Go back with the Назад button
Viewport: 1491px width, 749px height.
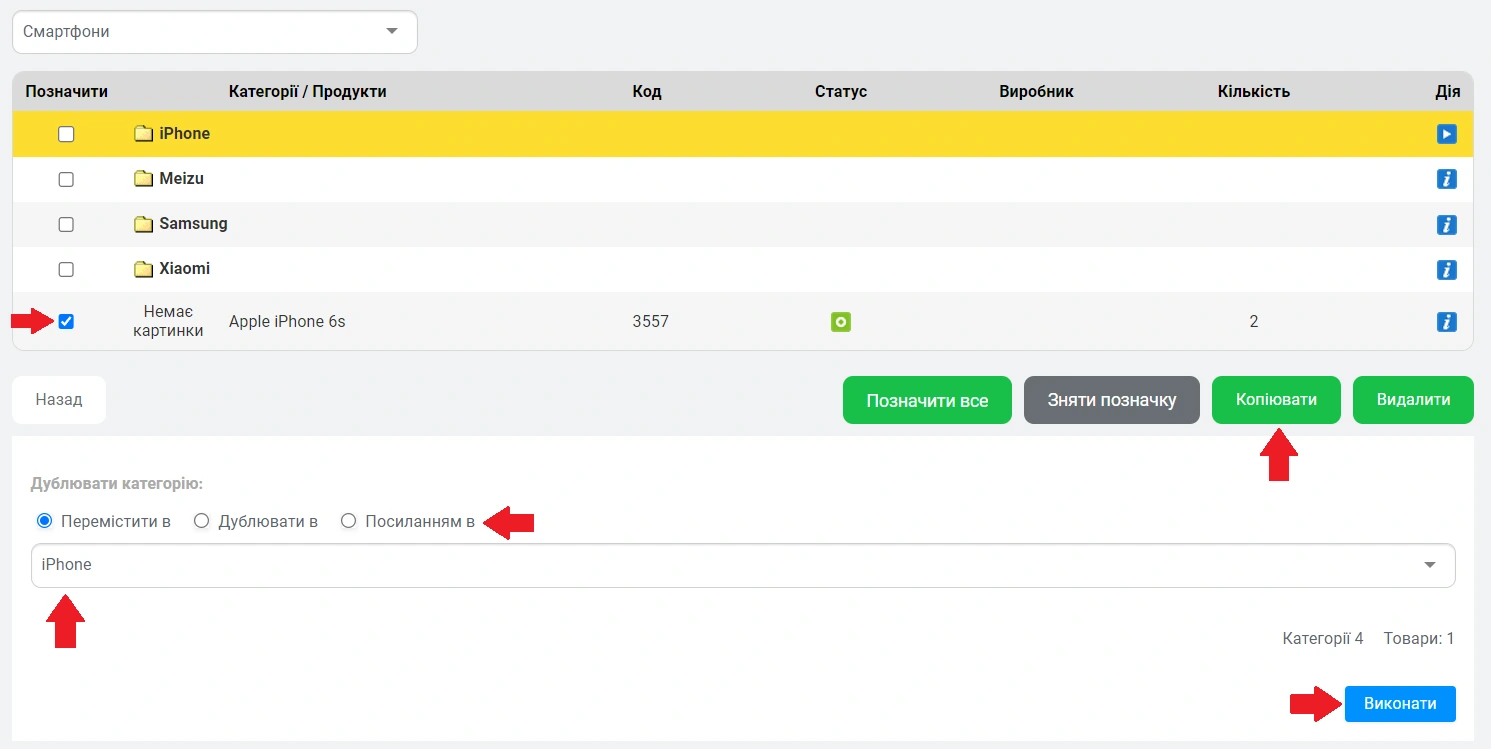[x=59, y=400]
